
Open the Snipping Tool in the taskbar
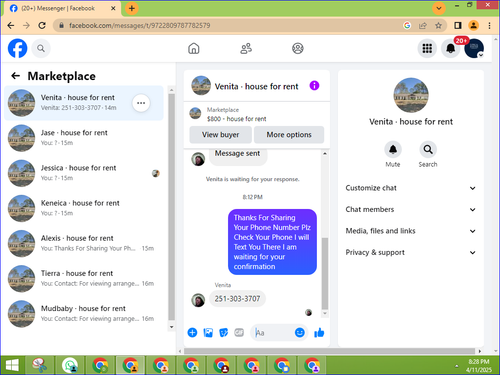pos(40,366)
